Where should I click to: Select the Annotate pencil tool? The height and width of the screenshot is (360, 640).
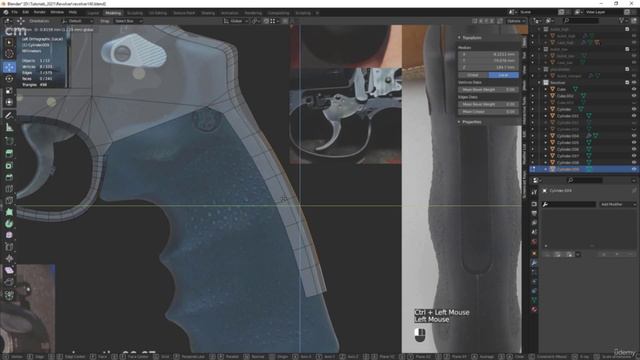point(9,116)
